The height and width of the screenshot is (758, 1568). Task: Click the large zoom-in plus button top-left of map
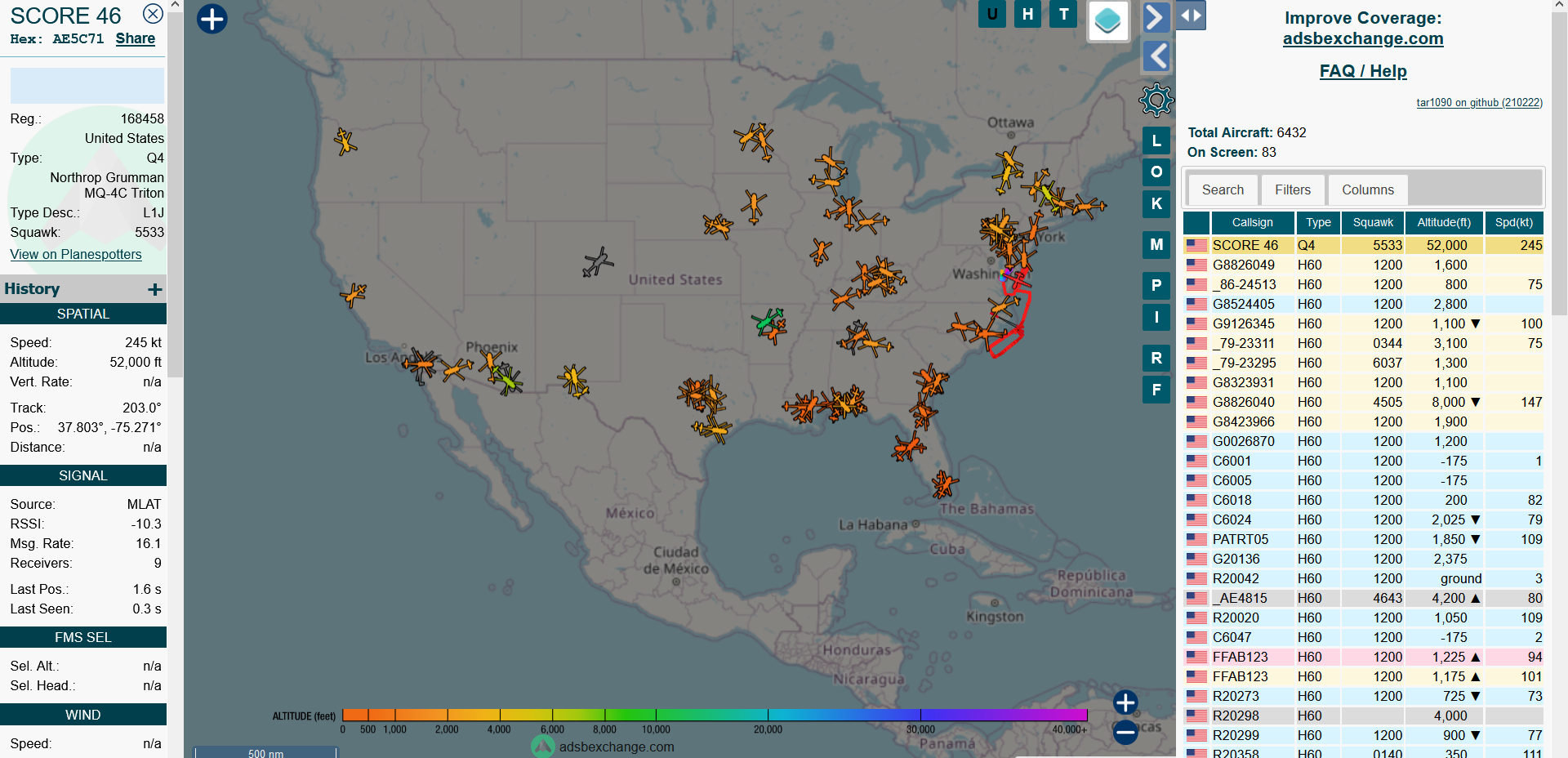[x=212, y=19]
